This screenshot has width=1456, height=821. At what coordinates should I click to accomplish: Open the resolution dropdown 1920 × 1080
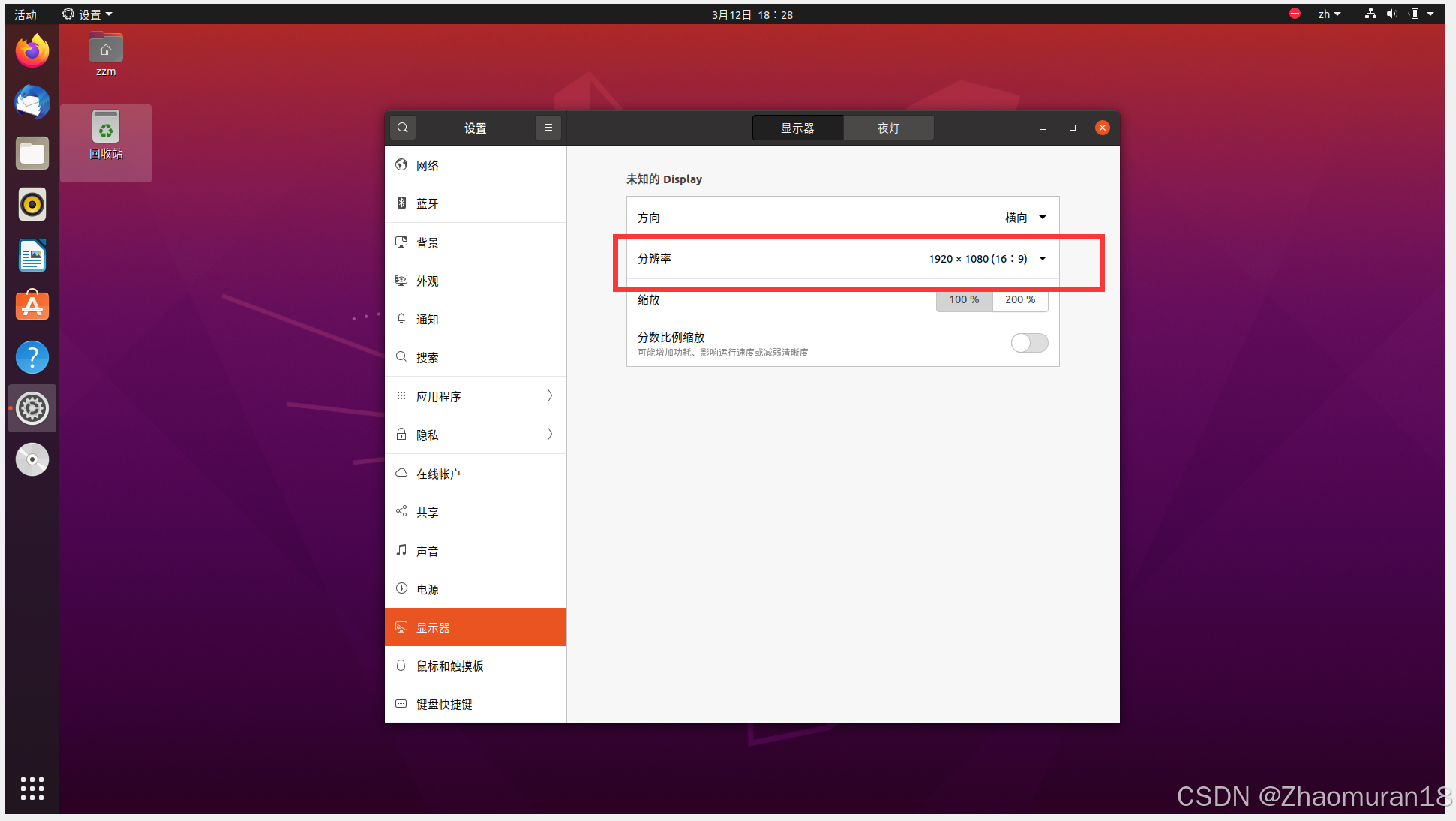click(x=987, y=259)
